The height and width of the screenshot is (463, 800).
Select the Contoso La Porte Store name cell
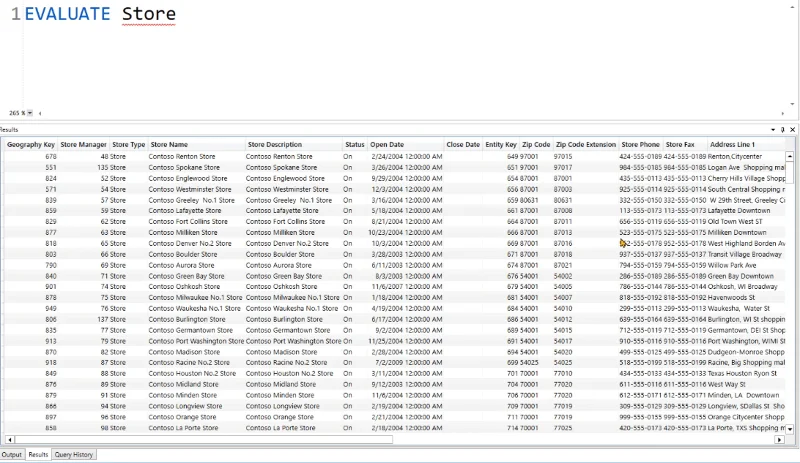click(x=196, y=428)
